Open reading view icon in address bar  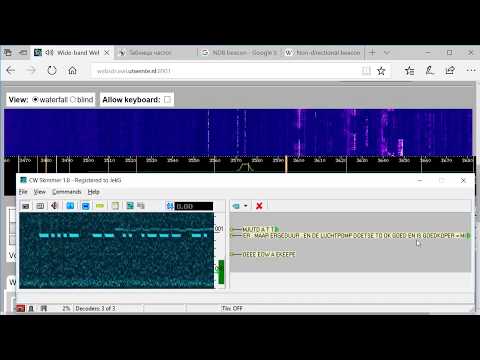[366, 71]
